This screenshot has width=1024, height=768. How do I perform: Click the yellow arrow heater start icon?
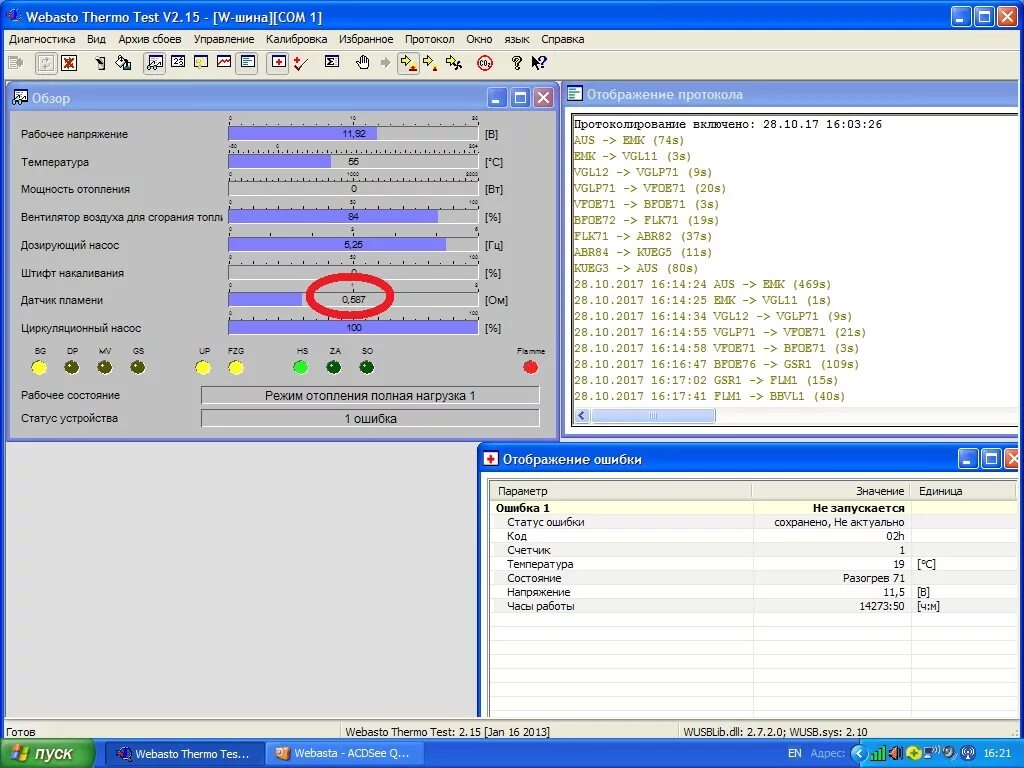(x=409, y=63)
